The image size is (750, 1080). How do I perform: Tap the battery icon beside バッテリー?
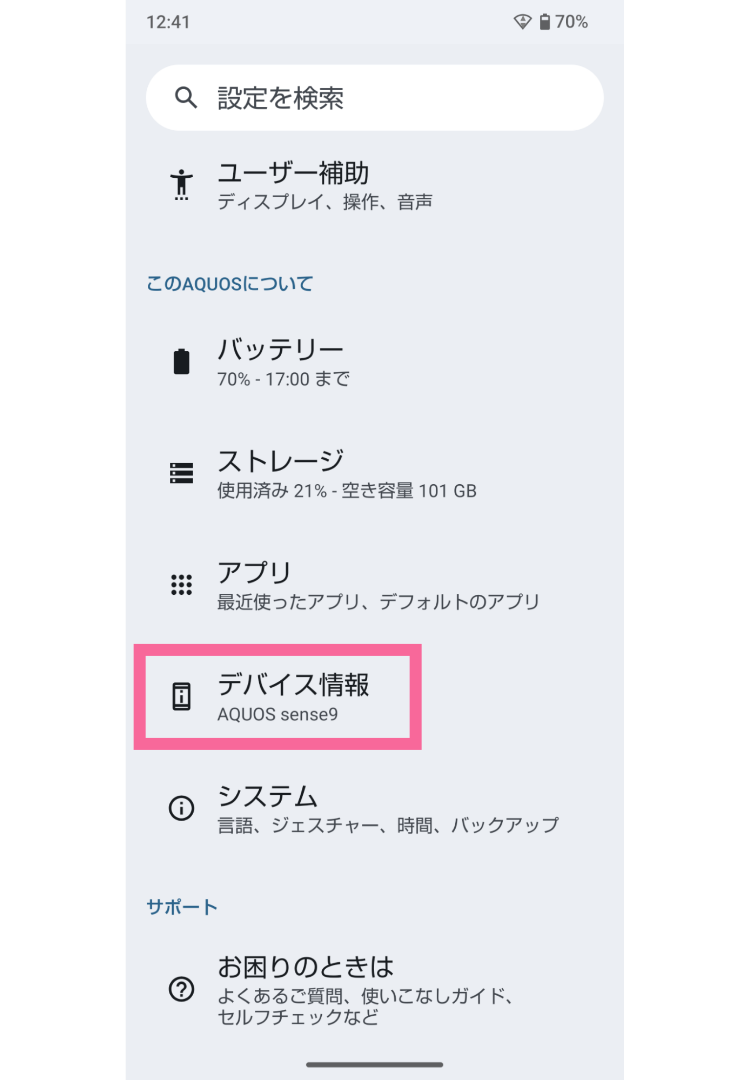click(180, 361)
